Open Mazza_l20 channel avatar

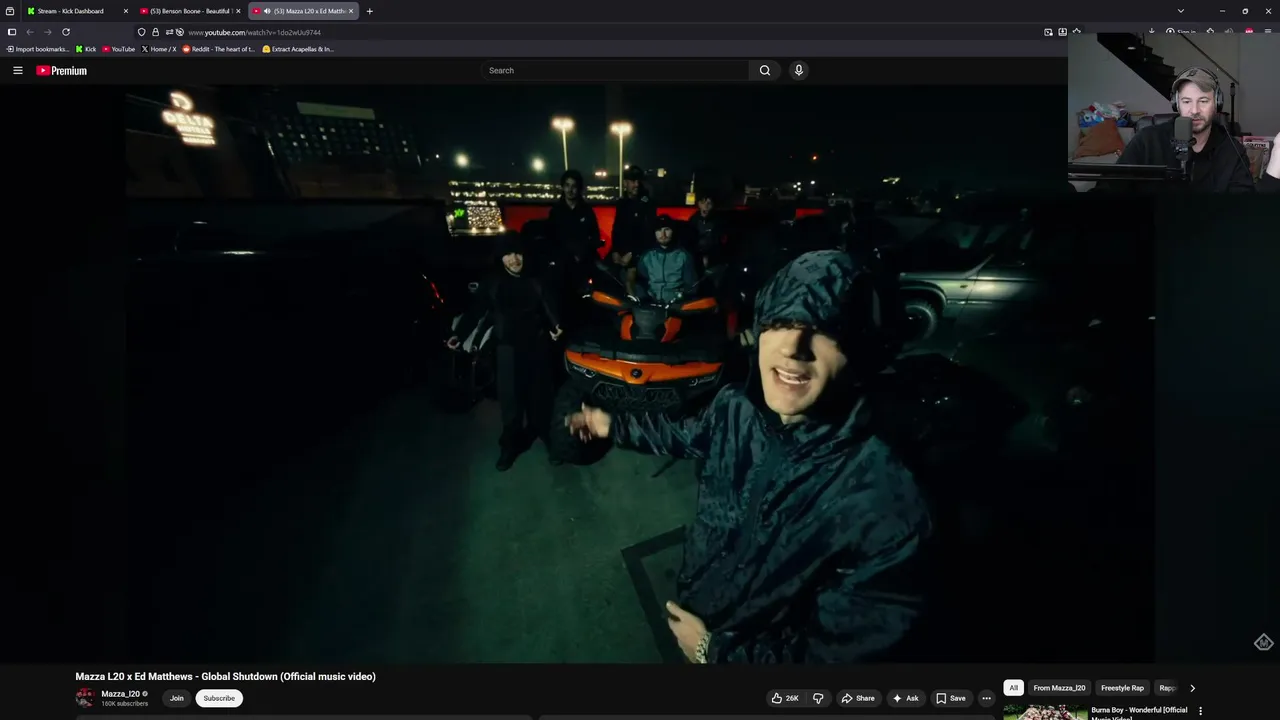(x=85, y=698)
